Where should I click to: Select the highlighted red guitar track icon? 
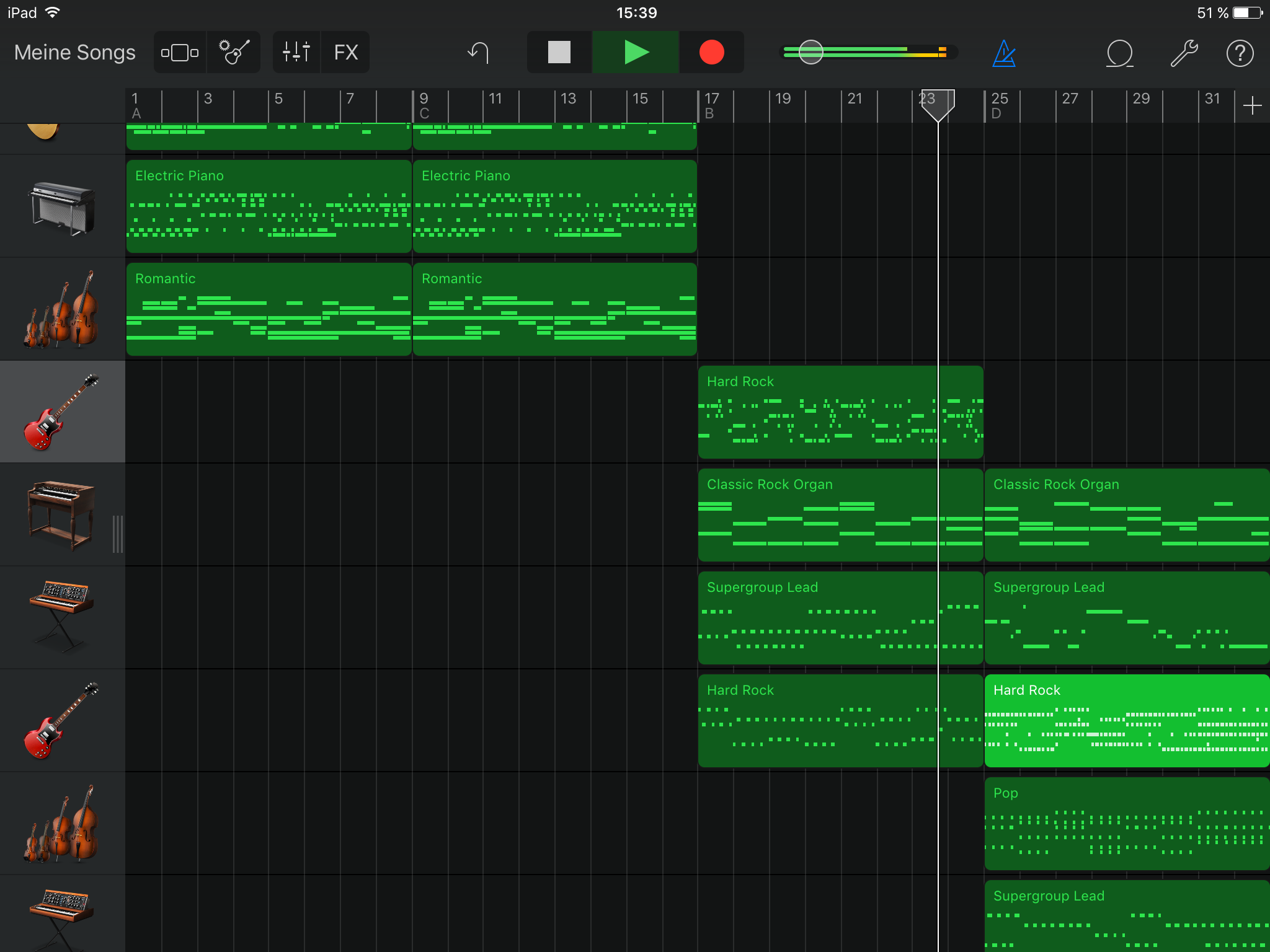pyautogui.click(x=62, y=412)
